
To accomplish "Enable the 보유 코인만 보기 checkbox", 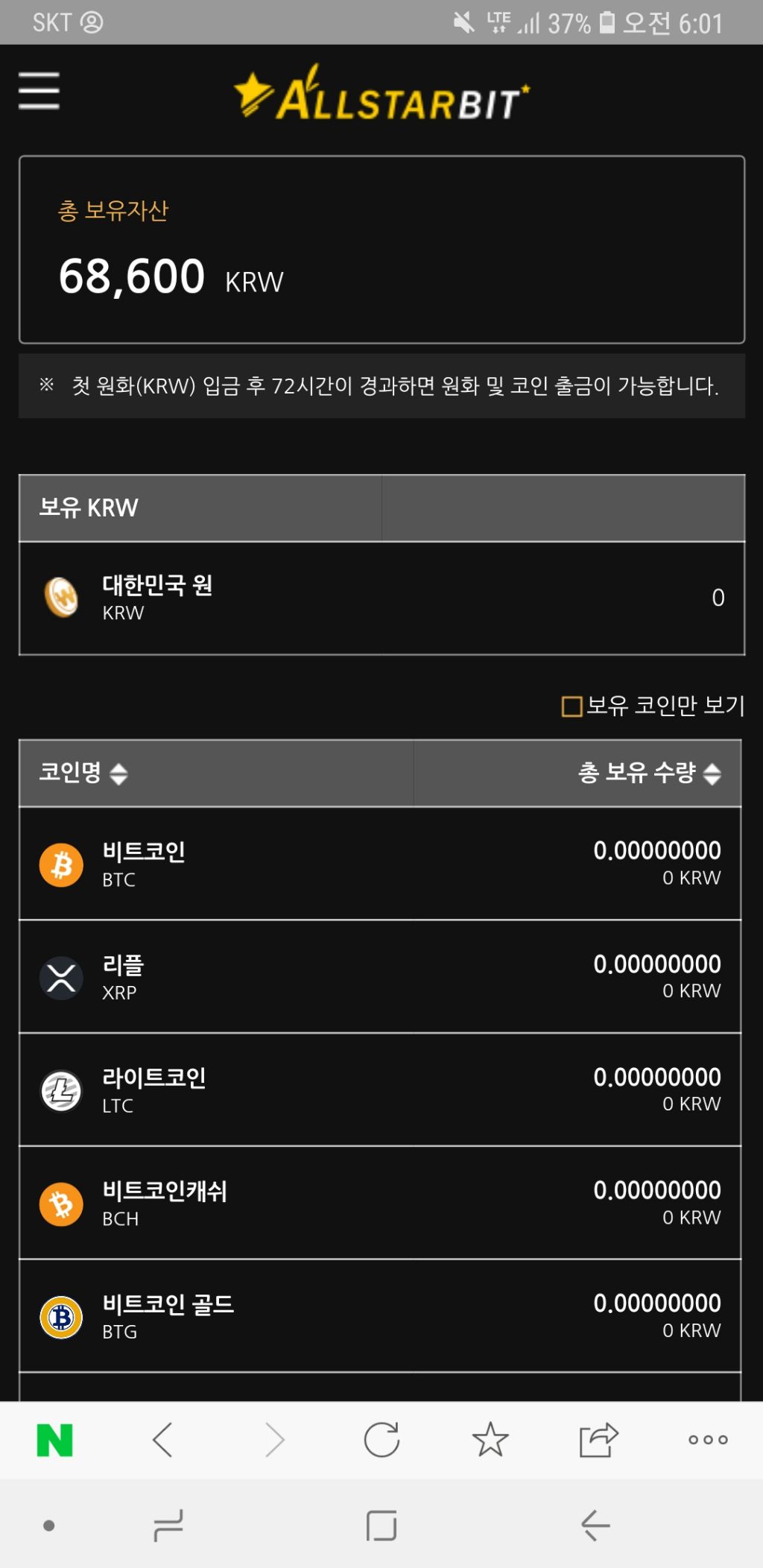I will (572, 706).
